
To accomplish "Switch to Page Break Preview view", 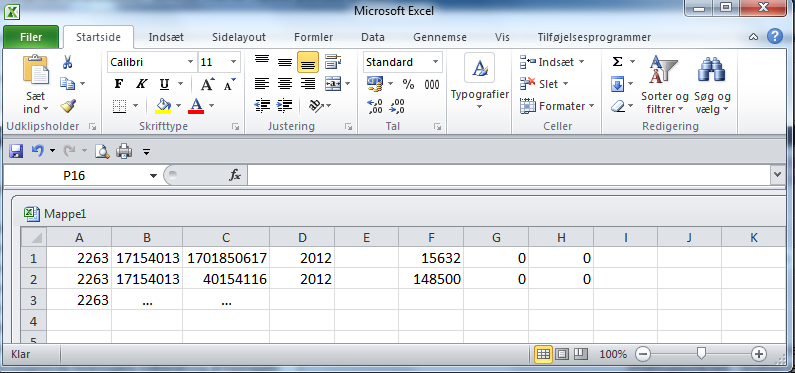I will click(x=580, y=354).
